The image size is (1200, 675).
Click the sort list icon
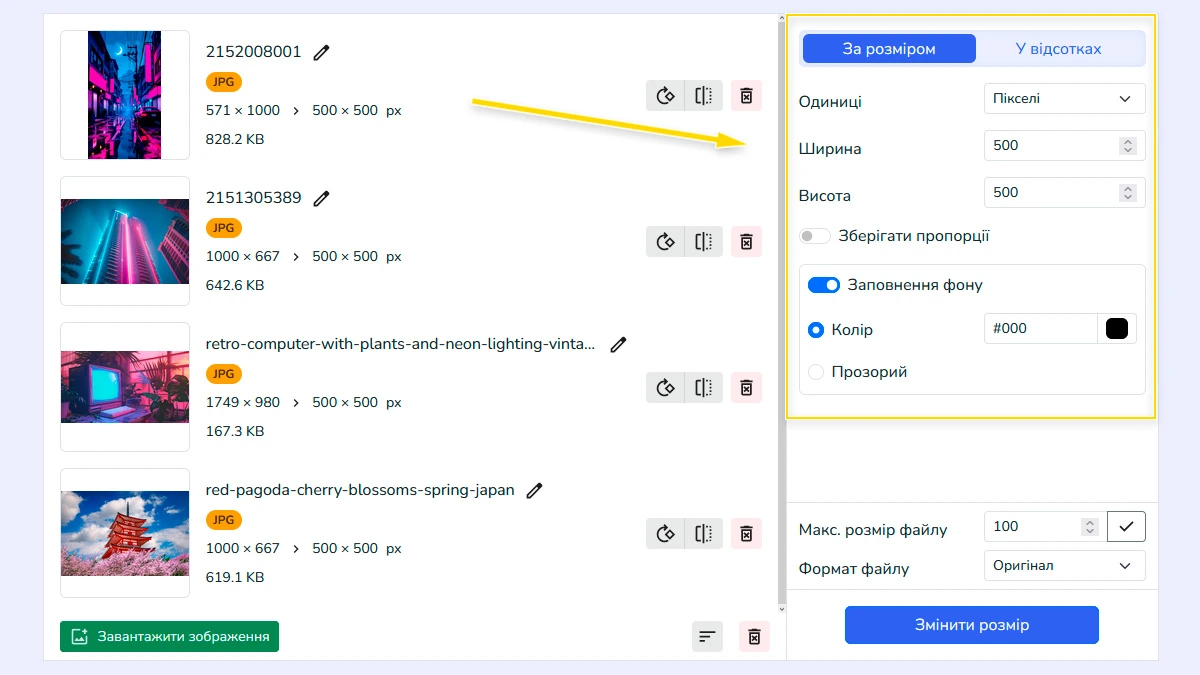(x=707, y=637)
